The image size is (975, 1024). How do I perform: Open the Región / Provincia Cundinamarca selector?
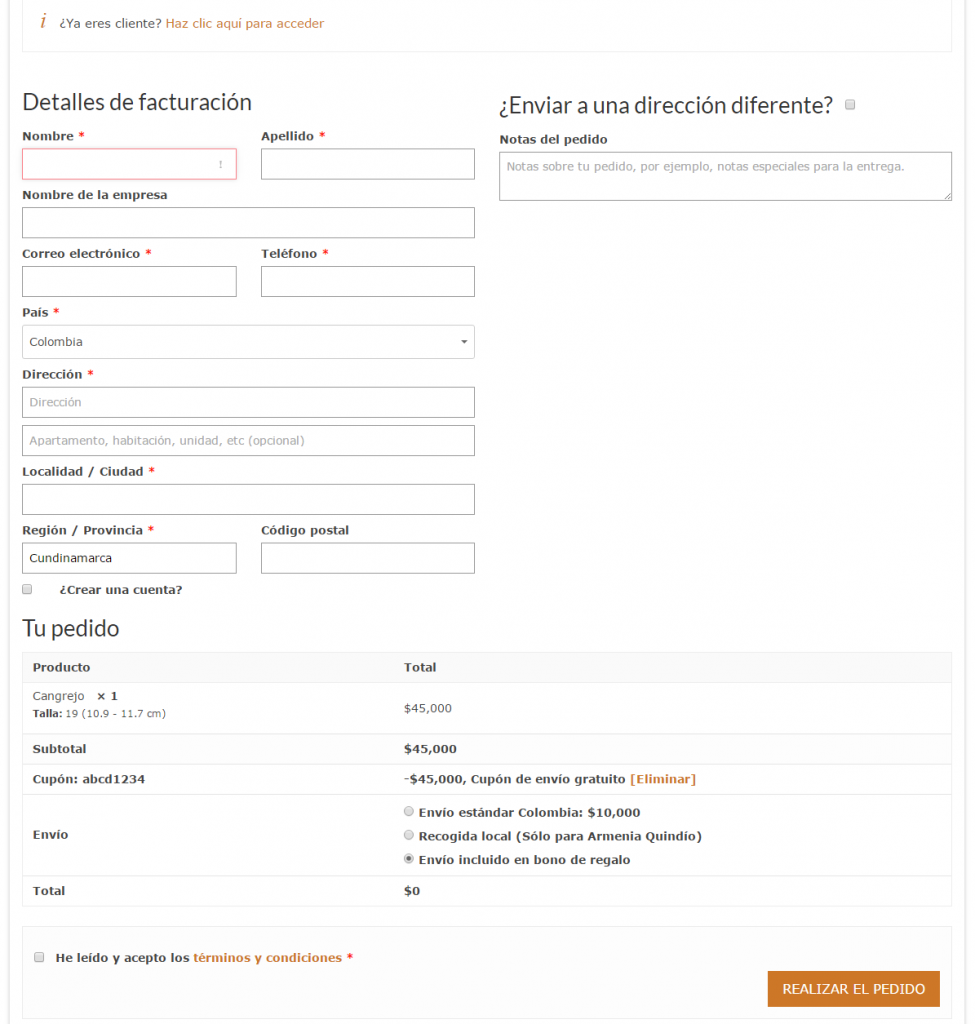[x=129, y=558]
